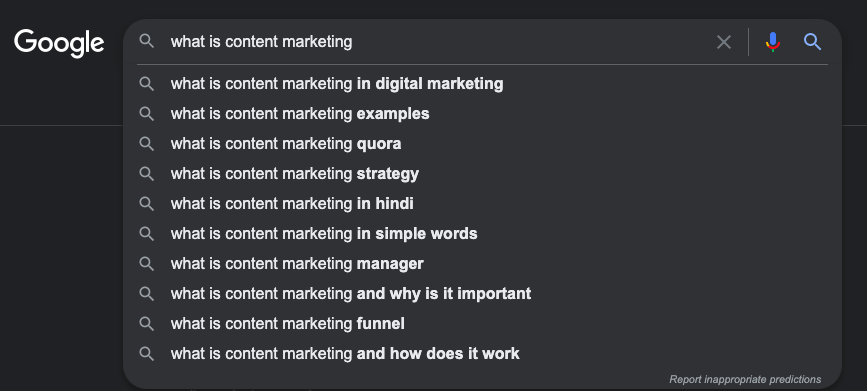Open 'Report inappropriate predictions' link
The width and height of the screenshot is (867, 391).
pyautogui.click(x=745, y=379)
